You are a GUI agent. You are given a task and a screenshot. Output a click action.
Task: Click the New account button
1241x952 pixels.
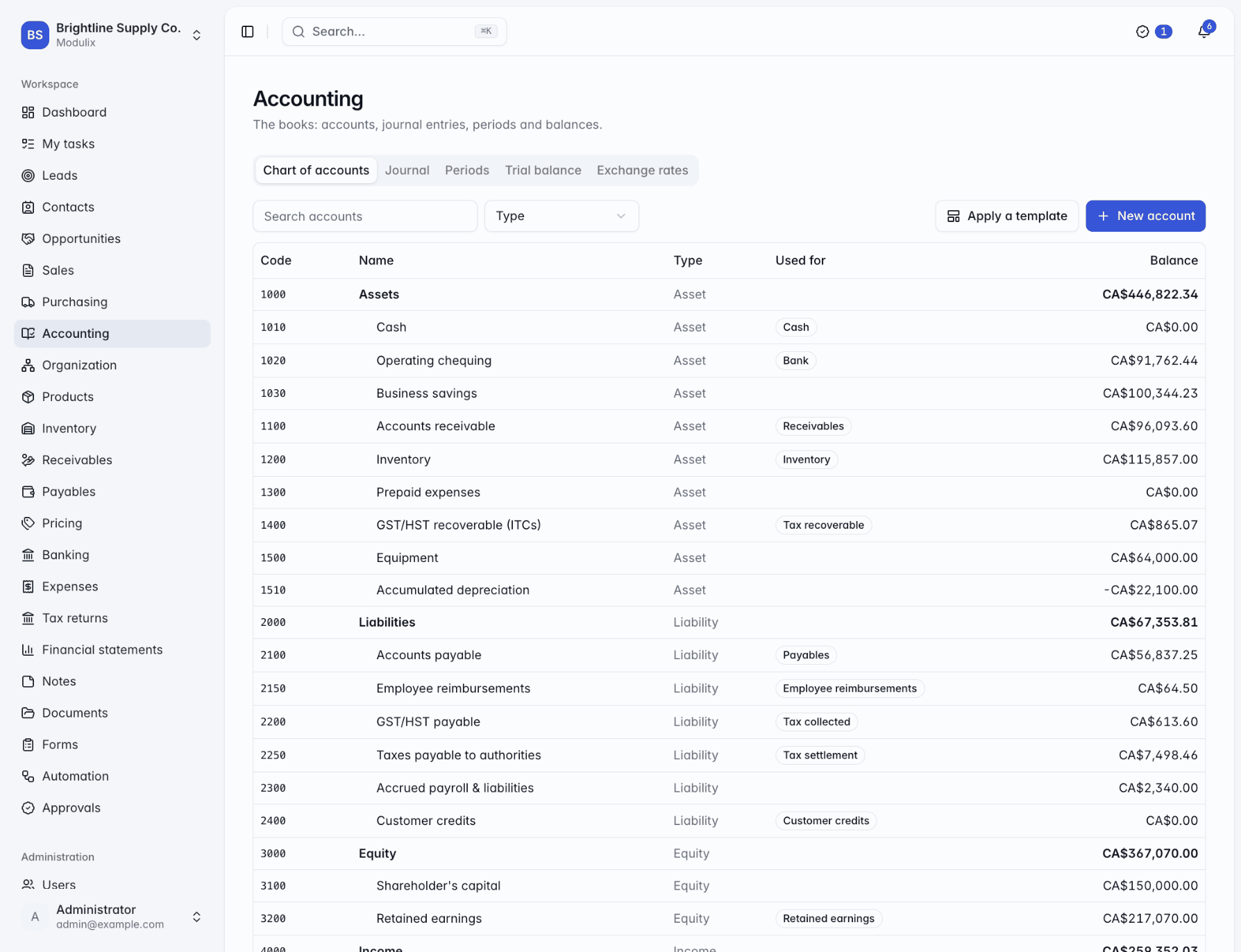pyautogui.click(x=1145, y=216)
